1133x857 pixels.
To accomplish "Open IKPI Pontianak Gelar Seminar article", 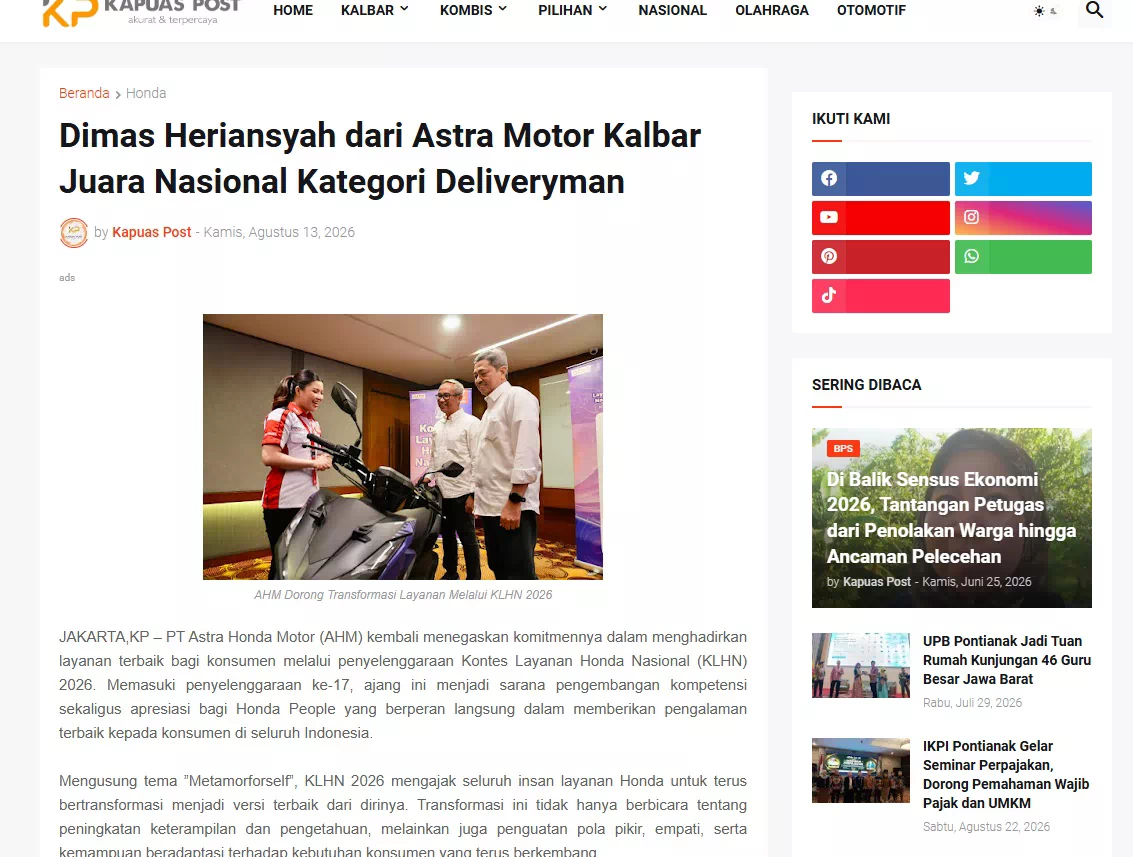I will pyautogui.click(x=1006, y=774).
